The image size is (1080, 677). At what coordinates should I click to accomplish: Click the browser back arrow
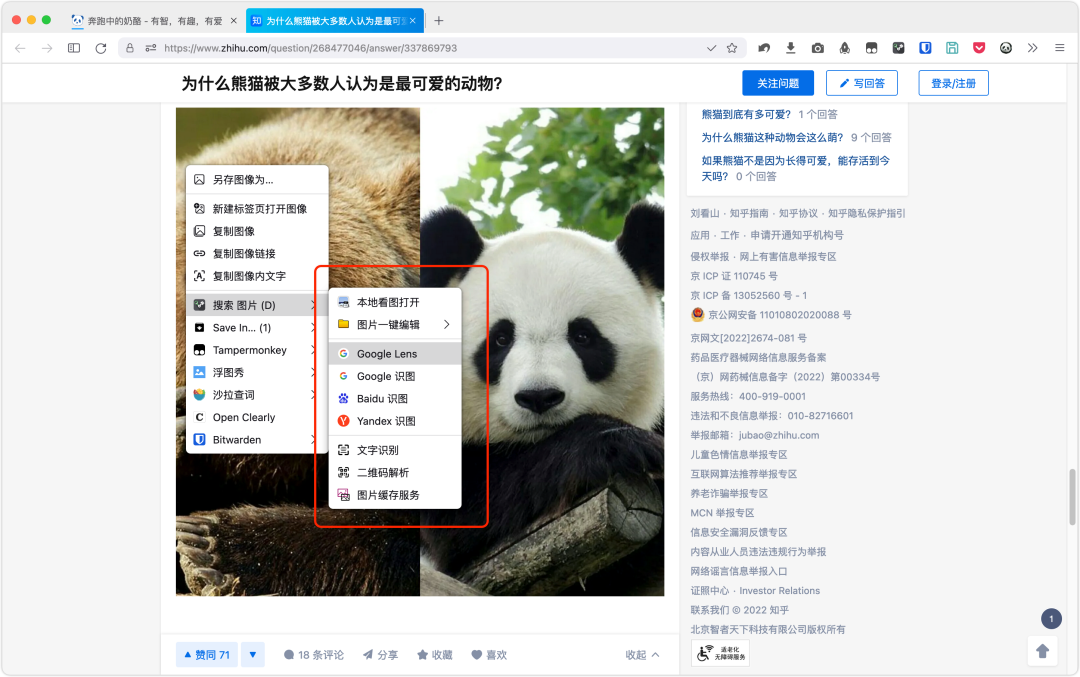click(x=20, y=48)
